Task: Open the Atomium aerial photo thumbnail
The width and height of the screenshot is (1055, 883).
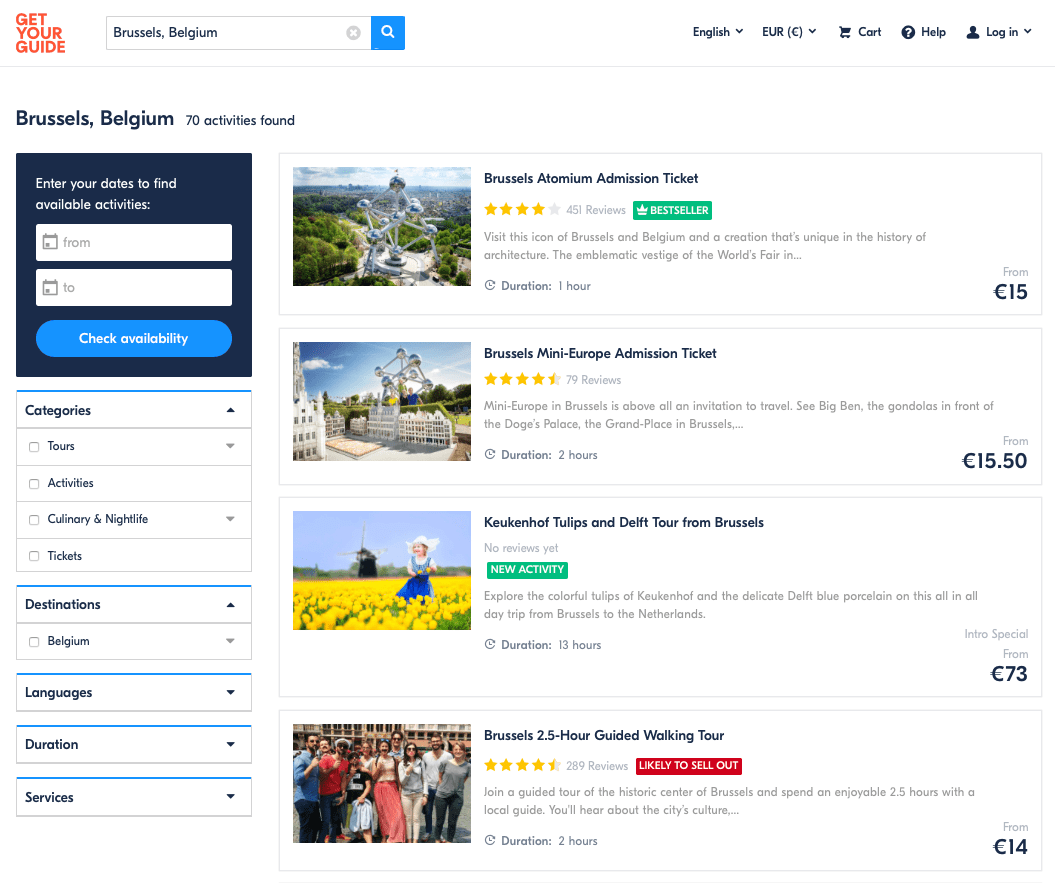Action: (x=381, y=226)
